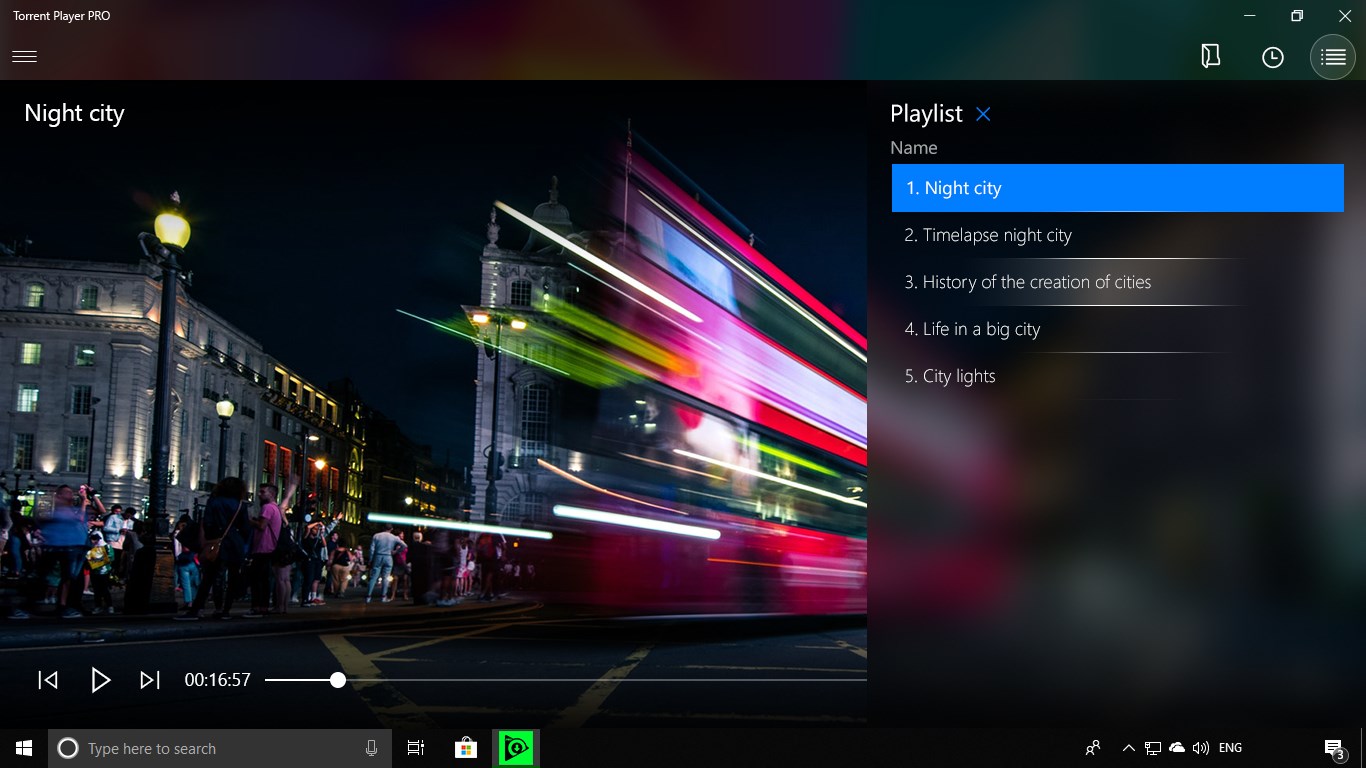The height and width of the screenshot is (768, 1366).
Task: Mute audio via the volume icon
Action: tap(1199, 748)
